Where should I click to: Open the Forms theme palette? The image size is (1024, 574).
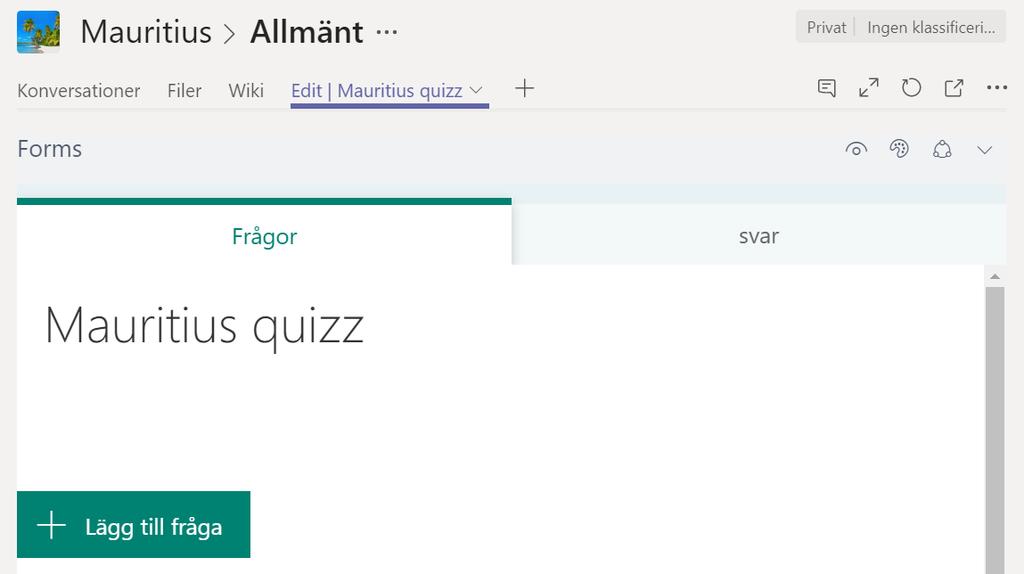tap(899, 149)
